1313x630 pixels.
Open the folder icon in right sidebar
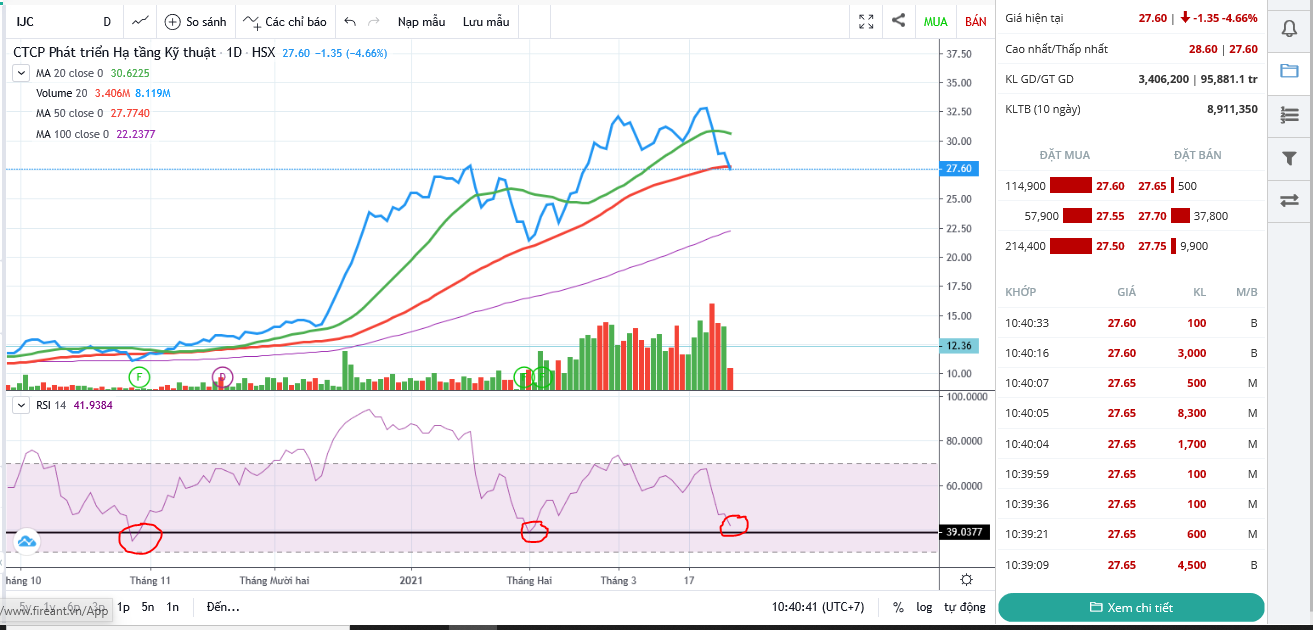1289,71
